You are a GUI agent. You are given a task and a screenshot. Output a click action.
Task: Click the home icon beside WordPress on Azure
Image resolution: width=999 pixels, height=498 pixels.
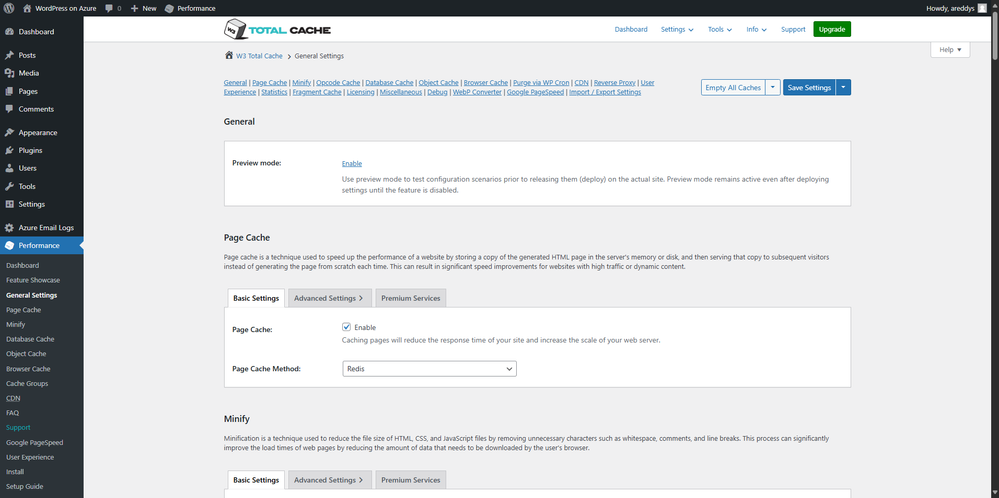[x=27, y=8]
